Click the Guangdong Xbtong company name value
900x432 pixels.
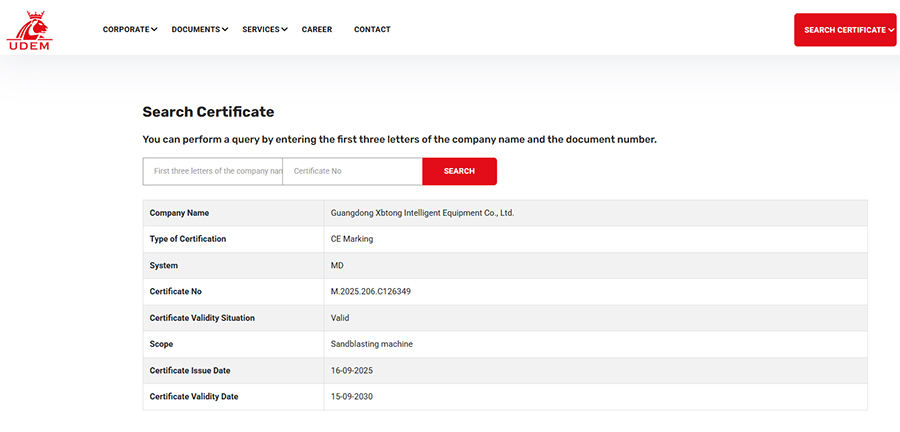[x=422, y=213]
